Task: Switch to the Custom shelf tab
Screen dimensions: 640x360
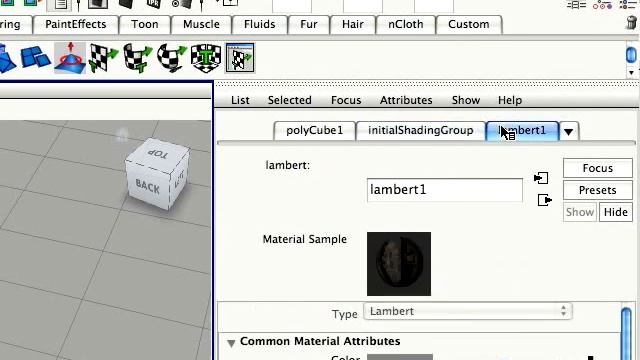Action: click(469, 24)
